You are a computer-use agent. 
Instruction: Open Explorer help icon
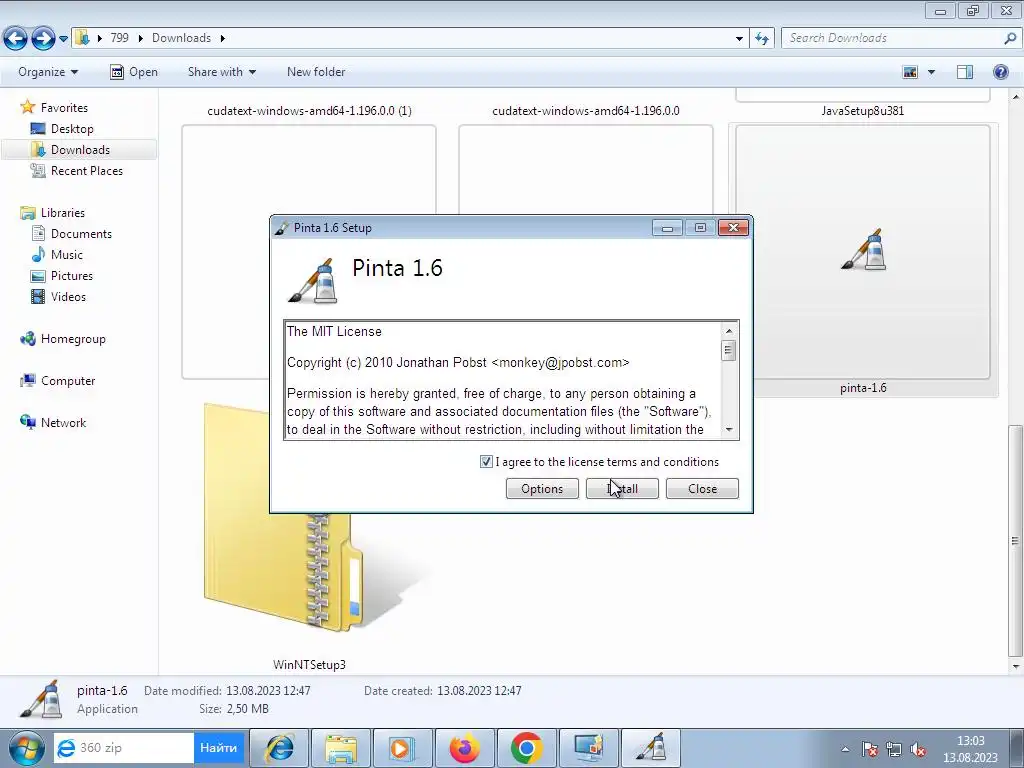[x=1000, y=72]
